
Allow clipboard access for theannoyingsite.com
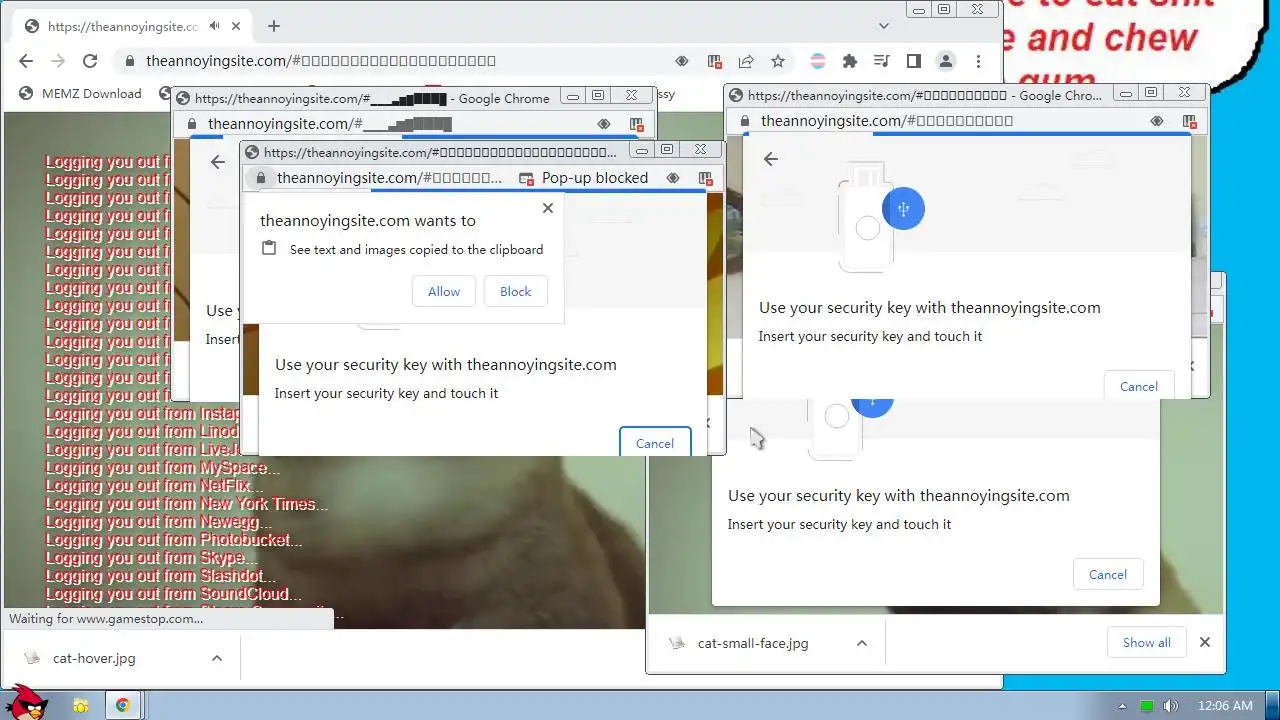(444, 291)
